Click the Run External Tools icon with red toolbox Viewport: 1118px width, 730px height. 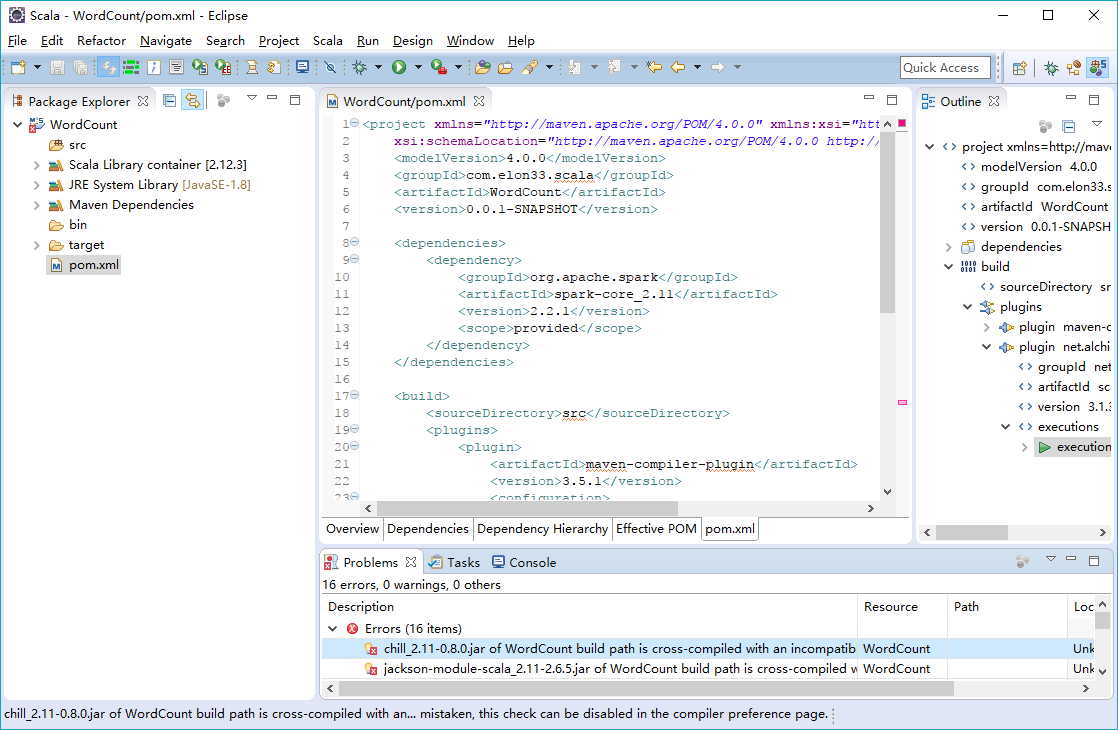click(x=439, y=67)
